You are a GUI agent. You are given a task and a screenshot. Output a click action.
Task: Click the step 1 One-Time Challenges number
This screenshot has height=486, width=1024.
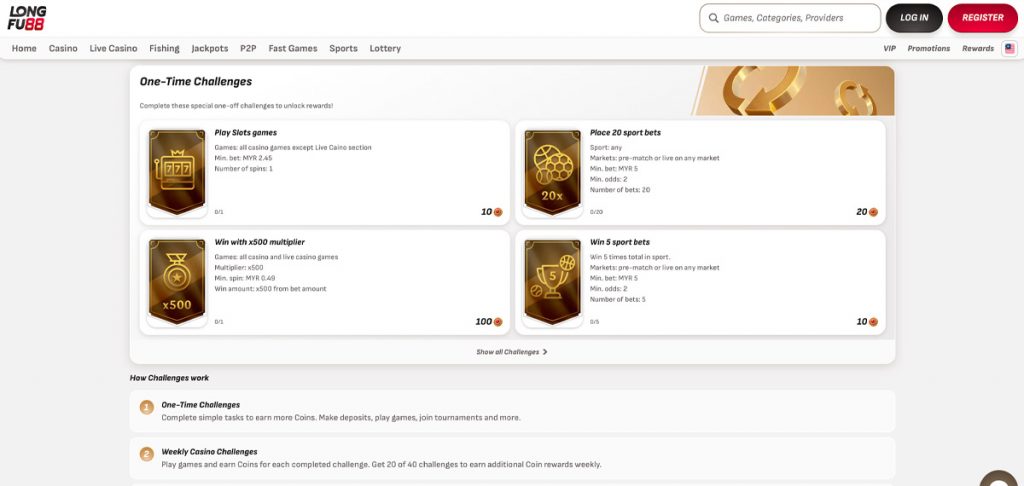[147, 407]
